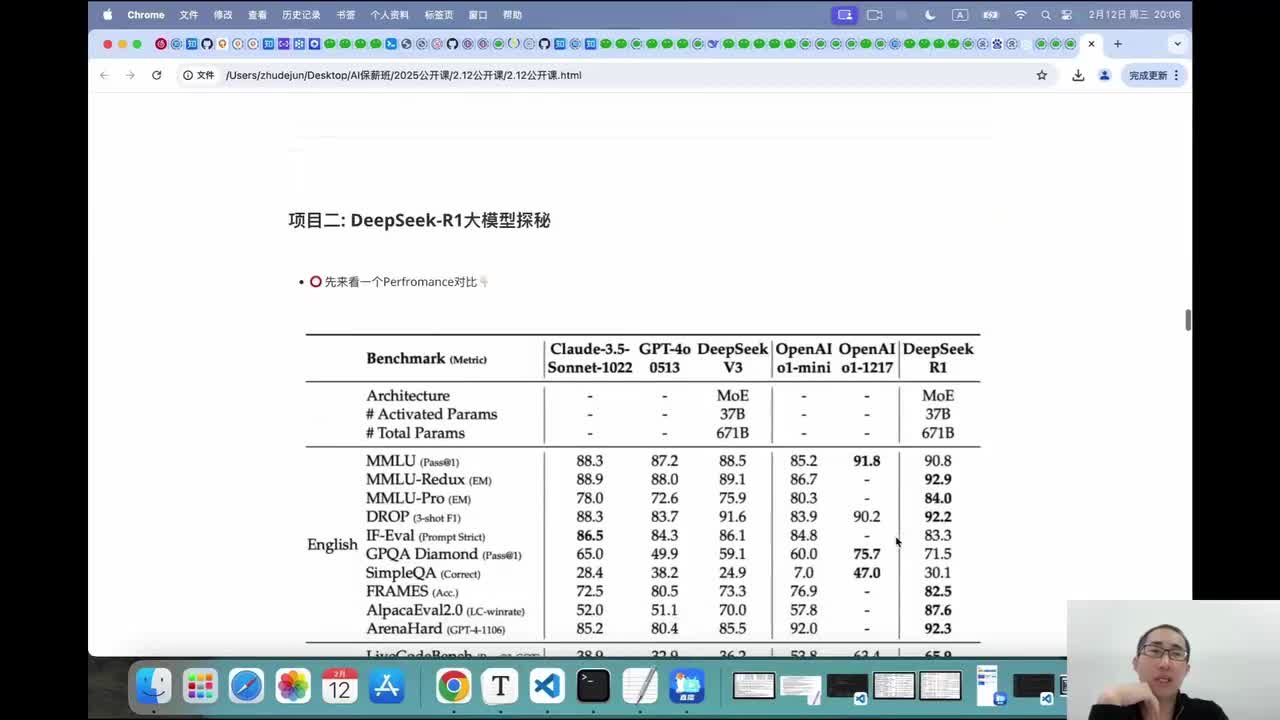Click the page vertical scrollbar thumb

click(x=1188, y=320)
